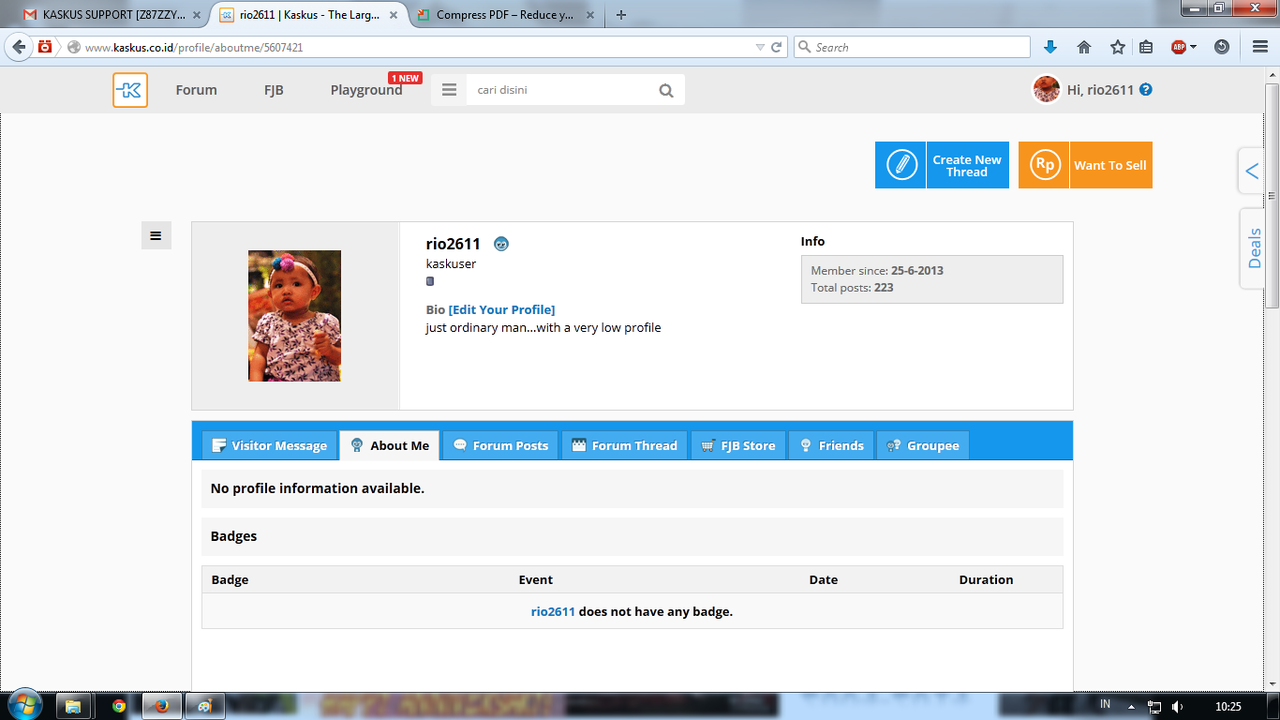
Task: Click the search magnifier in the Kaskus bar
Action: point(666,90)
